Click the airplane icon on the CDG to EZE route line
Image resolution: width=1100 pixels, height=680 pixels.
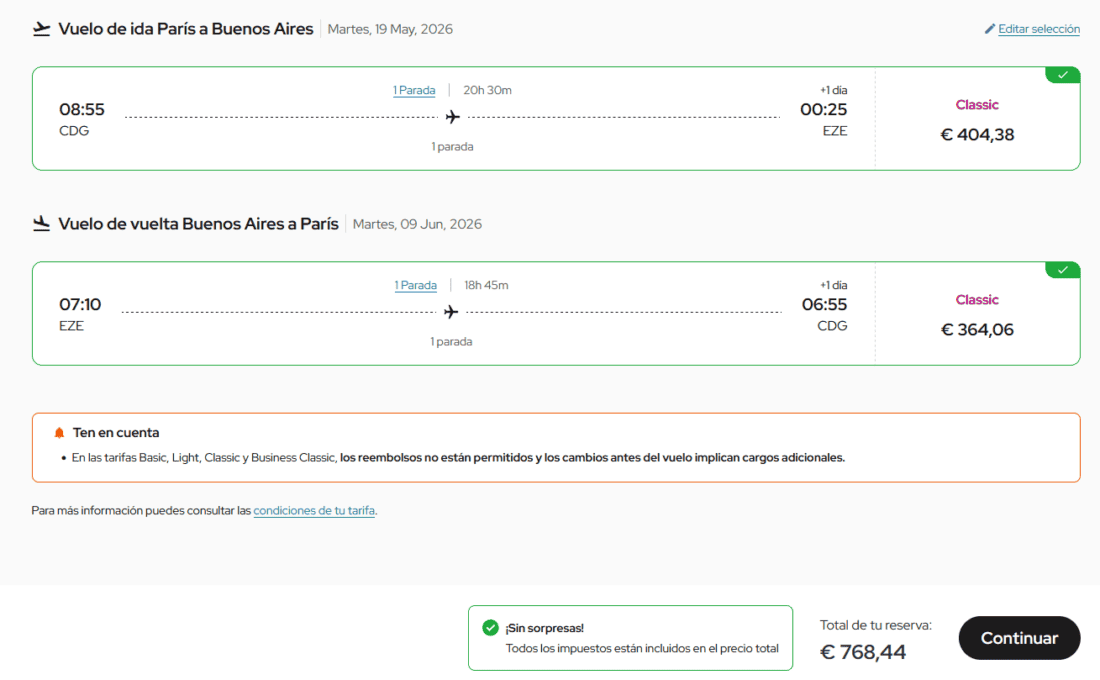452,117
